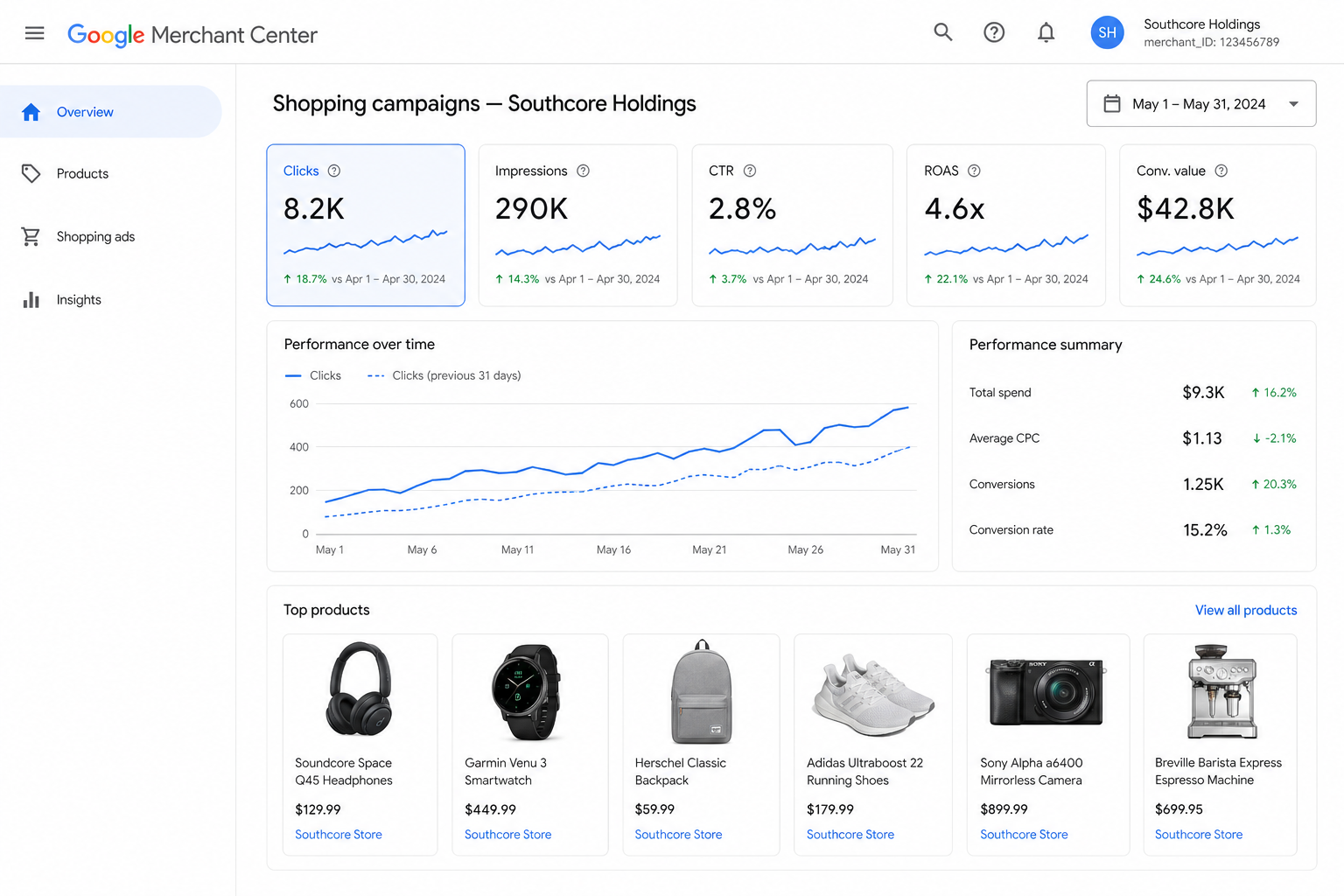Open the SH account avatar
Image resolution: width=1344 pixels, height=896 pixels.
pos(1107,32)
